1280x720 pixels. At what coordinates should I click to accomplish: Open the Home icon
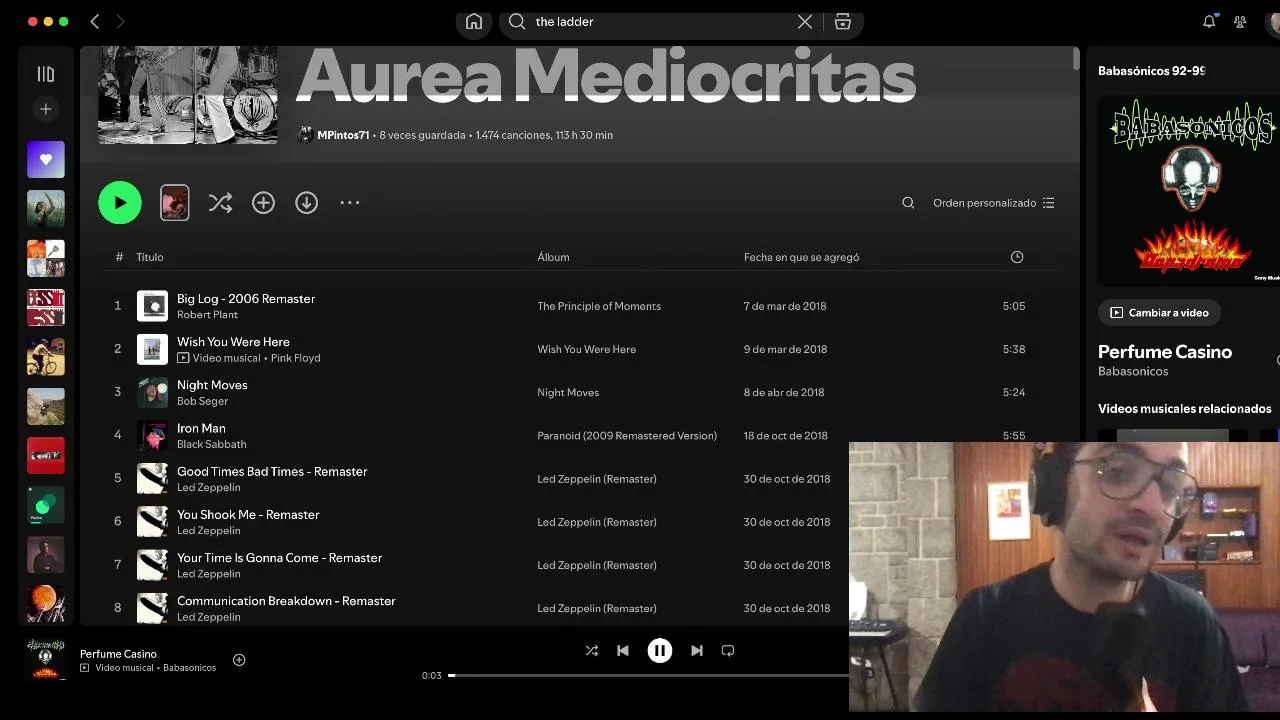tap(474, 21)
